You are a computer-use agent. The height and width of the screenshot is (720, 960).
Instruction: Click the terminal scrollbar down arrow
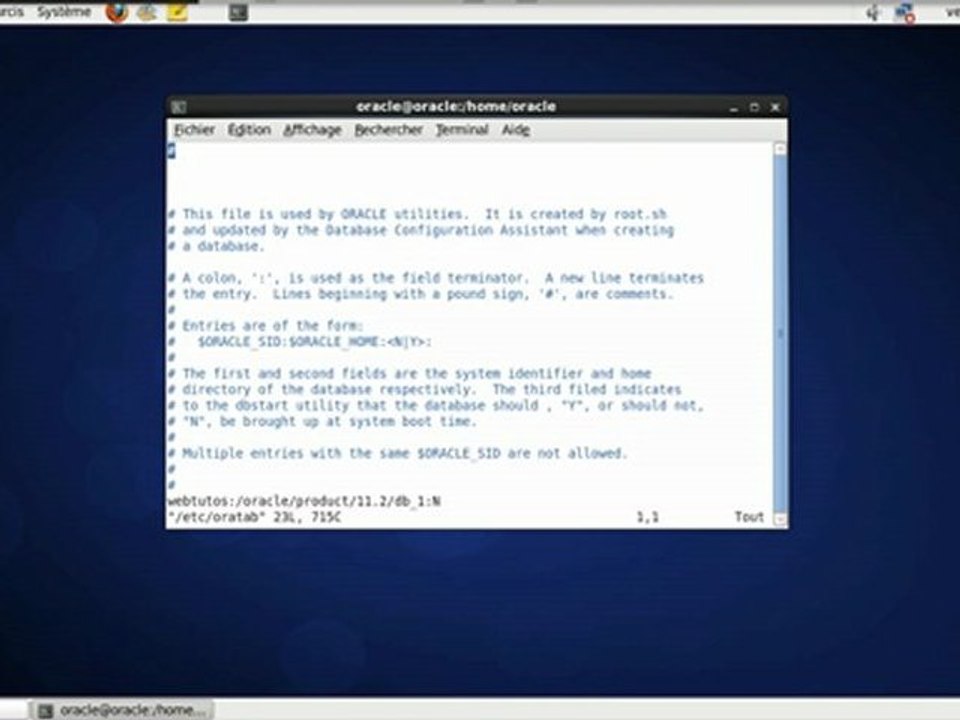click(x=780, y=519)
